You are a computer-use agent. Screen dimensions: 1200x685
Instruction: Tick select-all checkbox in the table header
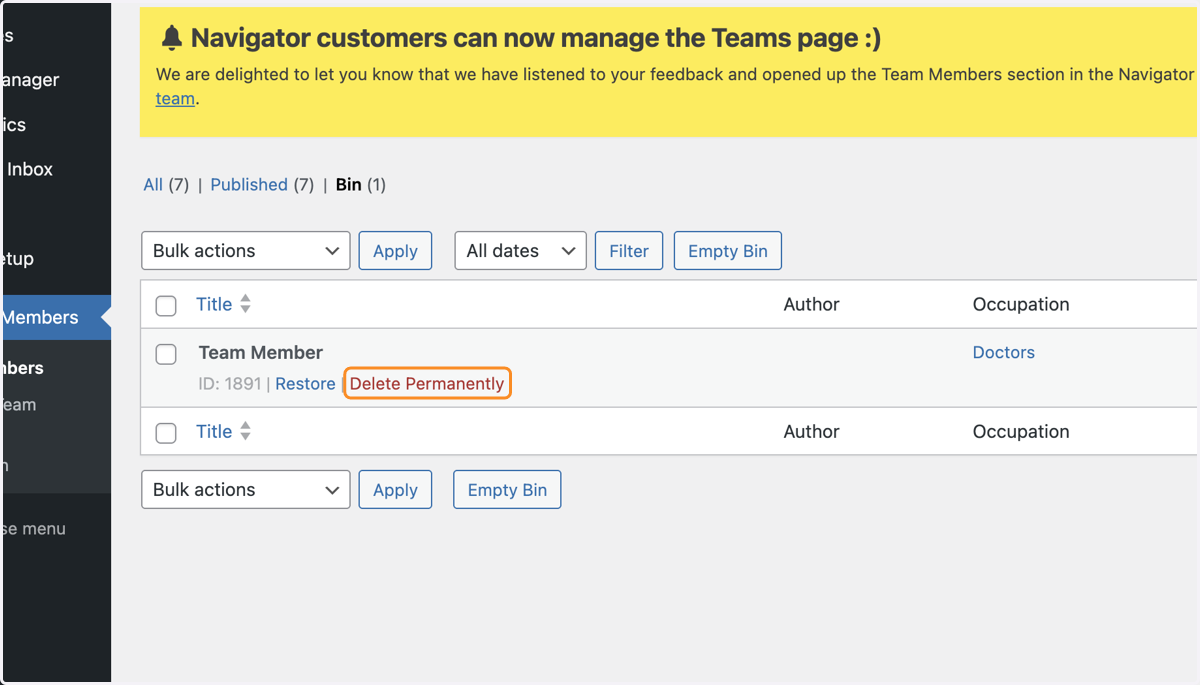166,306
